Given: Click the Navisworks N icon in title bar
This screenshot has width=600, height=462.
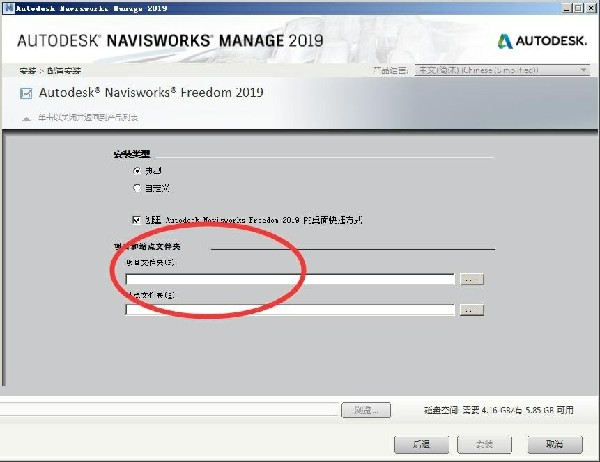Looking at the screenshot, I should (8, 8).
